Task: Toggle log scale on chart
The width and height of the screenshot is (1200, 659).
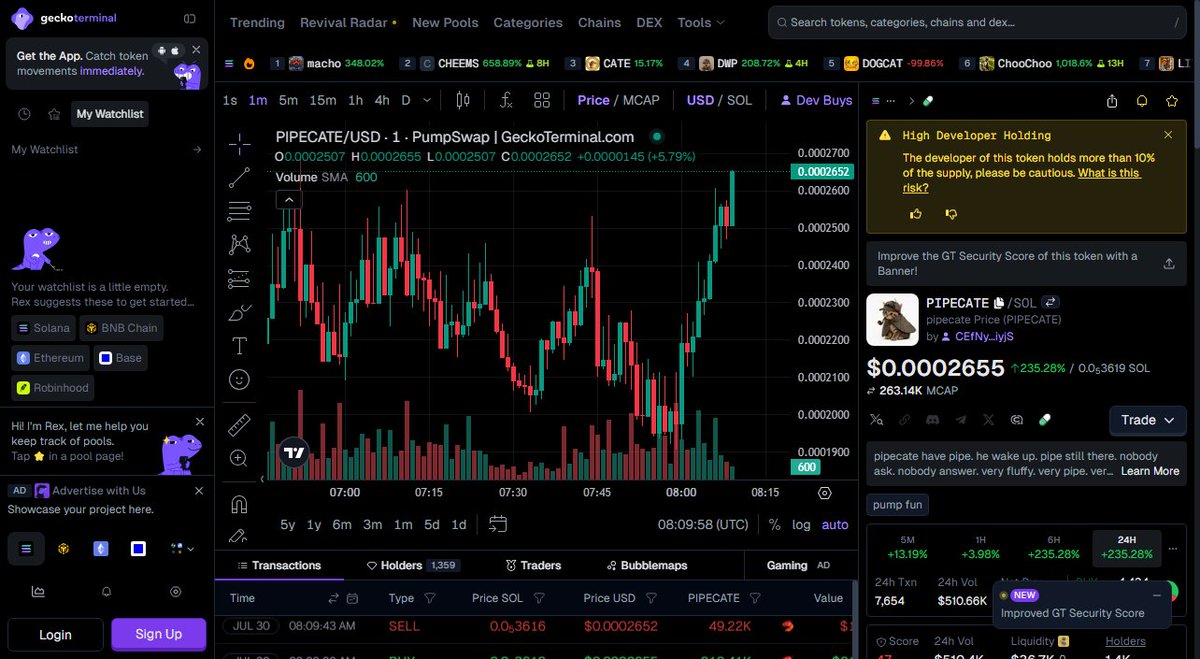Action: (x=801, y=524)
